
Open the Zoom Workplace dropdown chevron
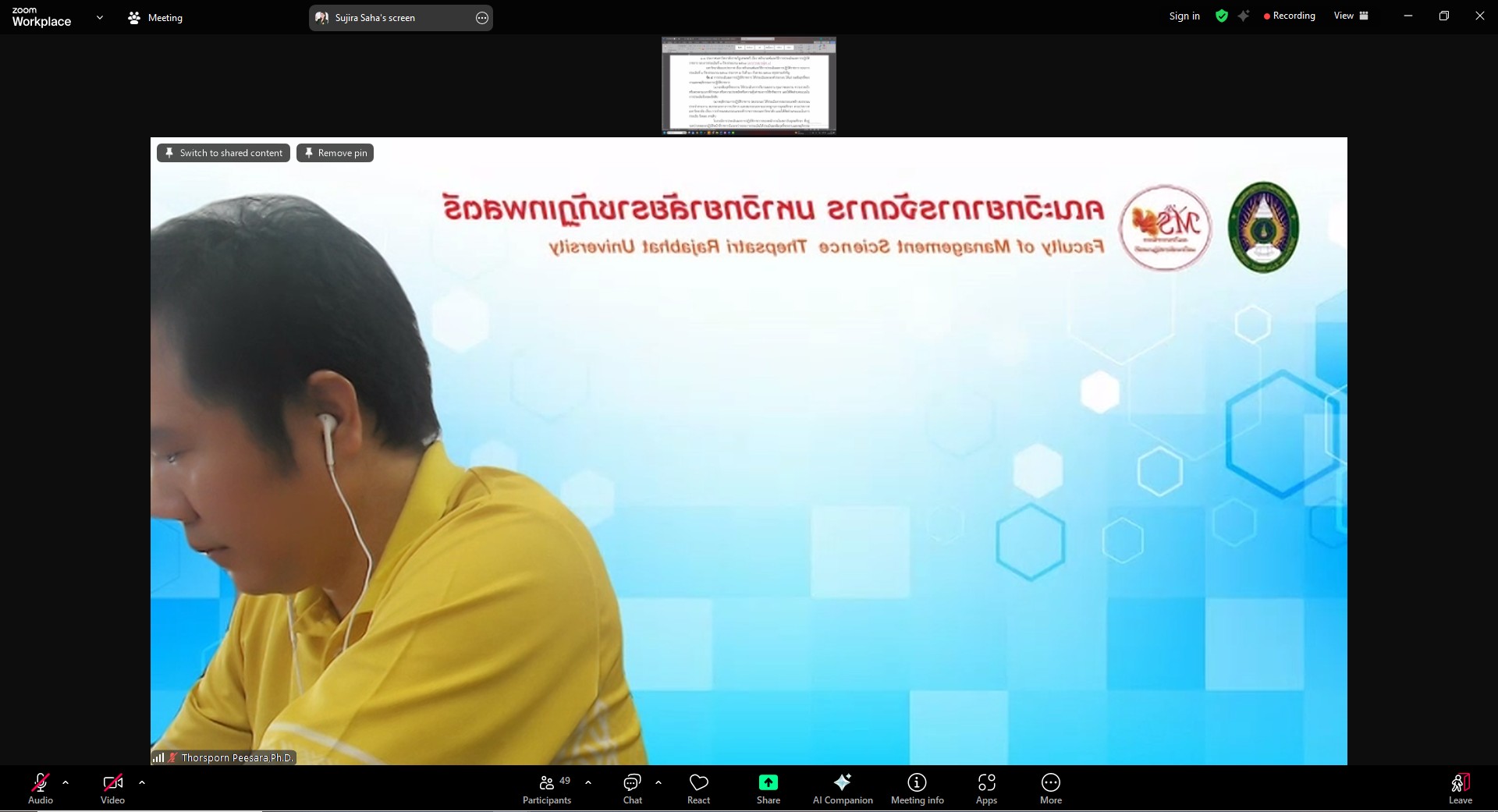coord(99,17)
